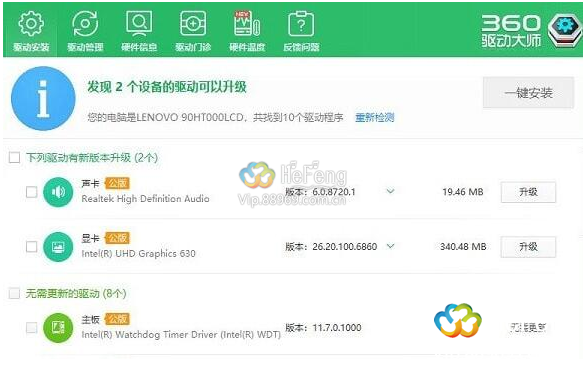Image resolution: width=584 pixels, height=369 pixels.
Task: Toggle the 无需更新的驱动 group checkbox
Action: (x=14, y=293)
